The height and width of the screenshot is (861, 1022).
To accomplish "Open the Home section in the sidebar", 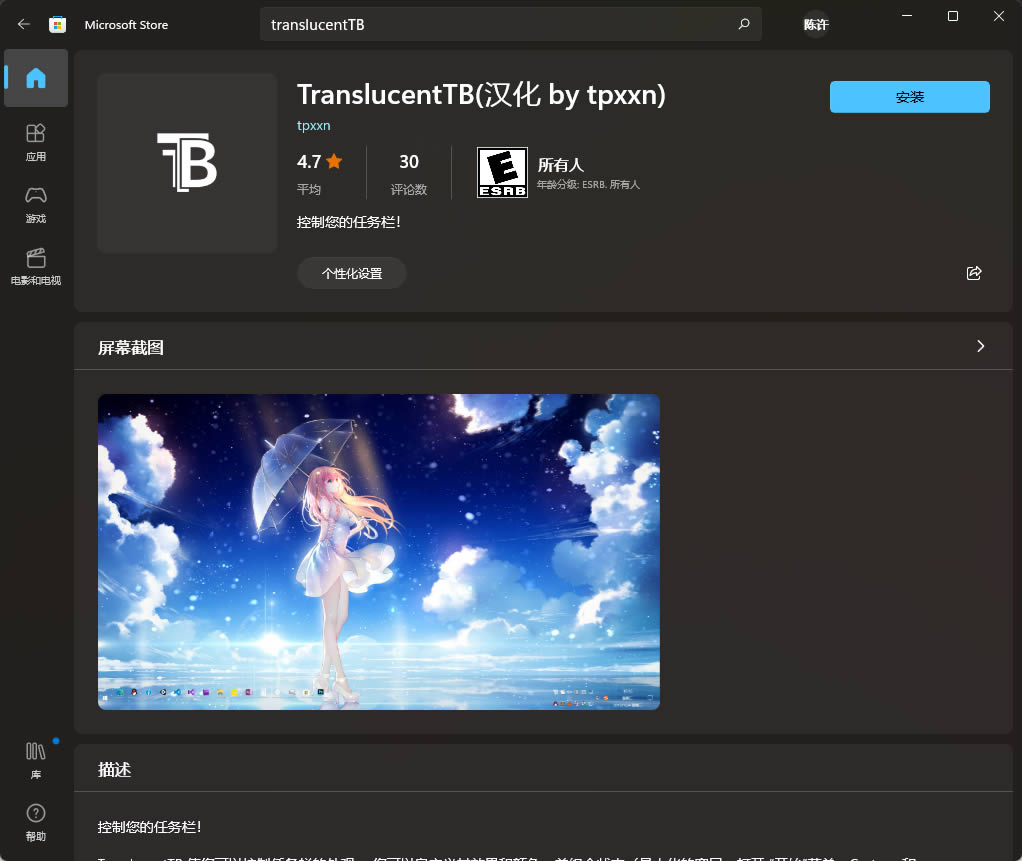I will 35,78.
